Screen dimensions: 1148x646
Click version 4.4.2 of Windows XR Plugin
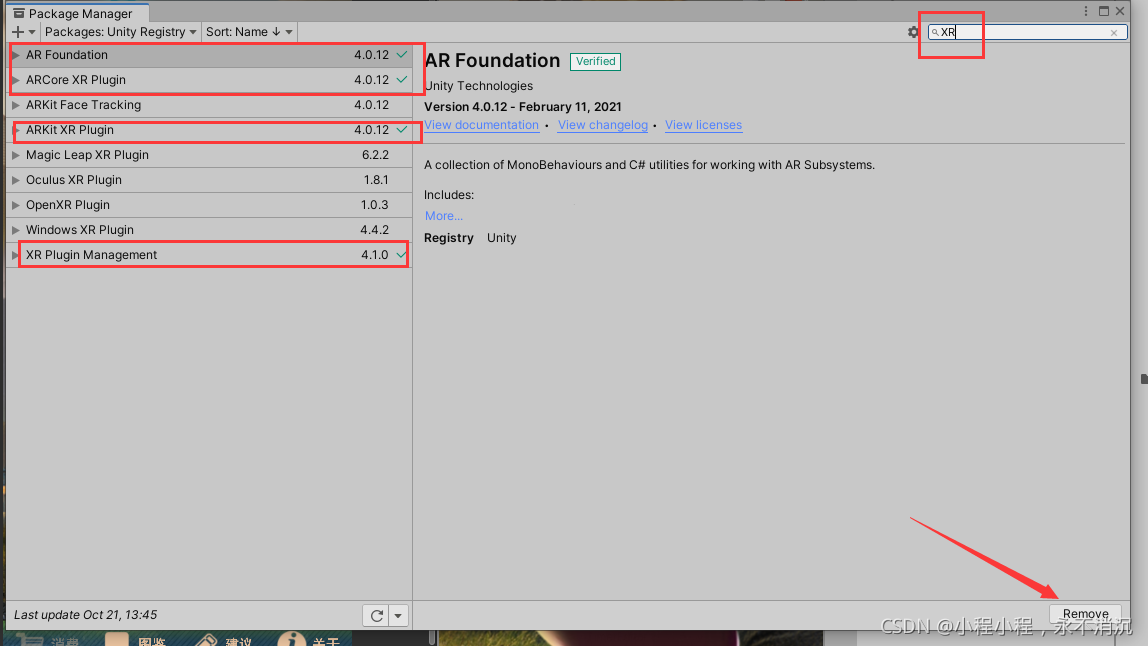point(374,229)
